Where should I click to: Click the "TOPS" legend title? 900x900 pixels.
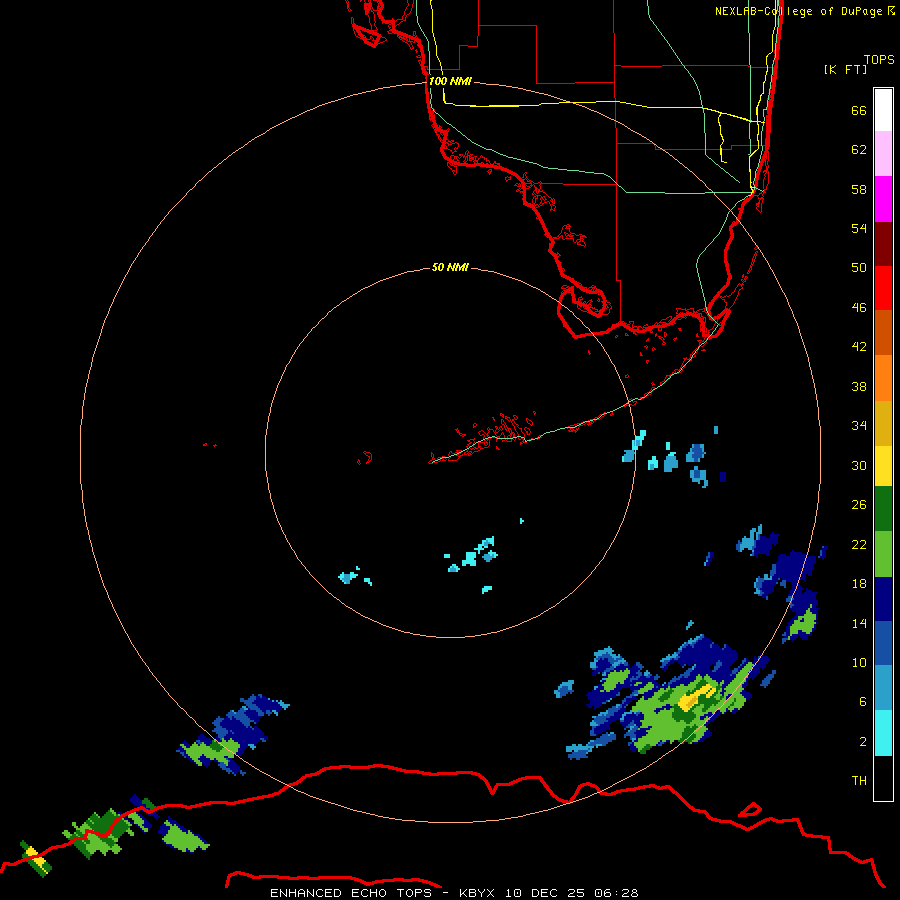tap(879, 59)
